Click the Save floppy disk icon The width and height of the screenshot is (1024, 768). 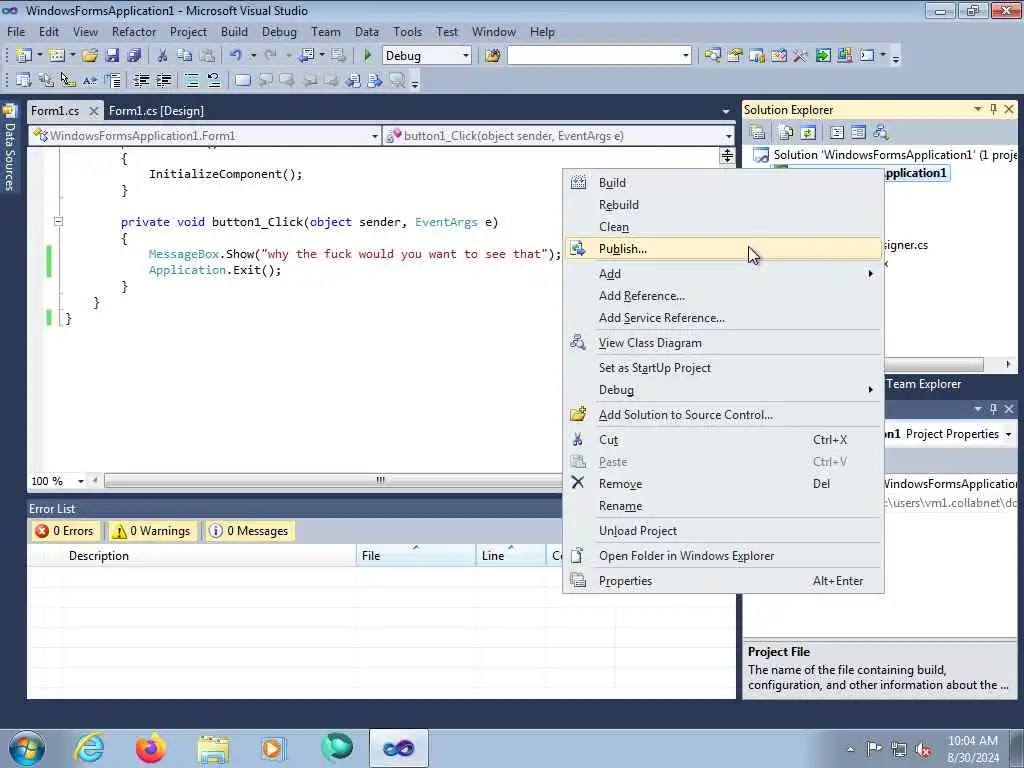click(112, 56)
